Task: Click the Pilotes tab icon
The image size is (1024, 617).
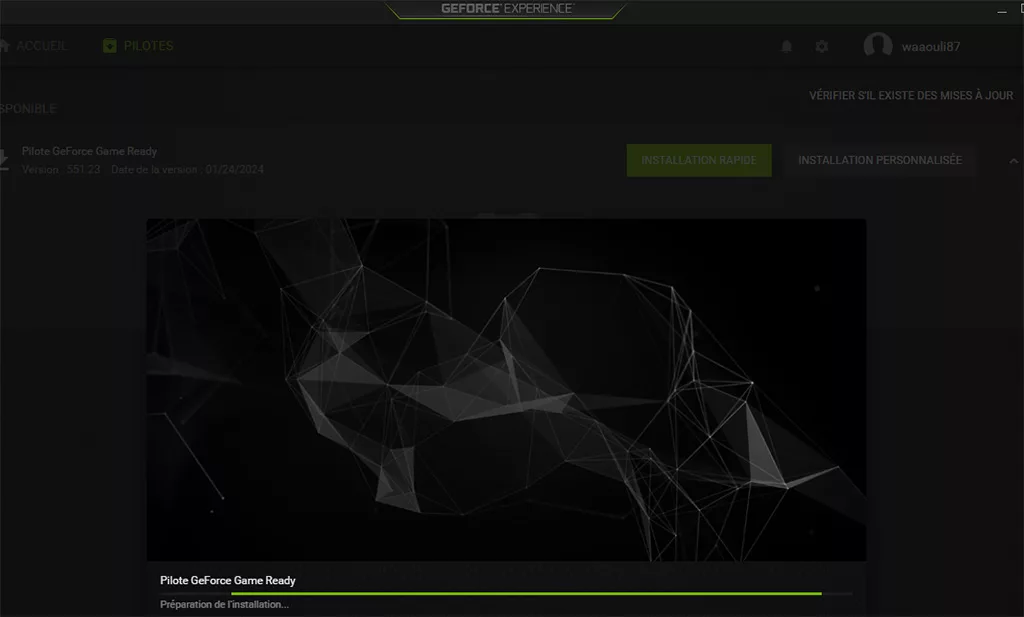Action: click(x=110, y=46)
